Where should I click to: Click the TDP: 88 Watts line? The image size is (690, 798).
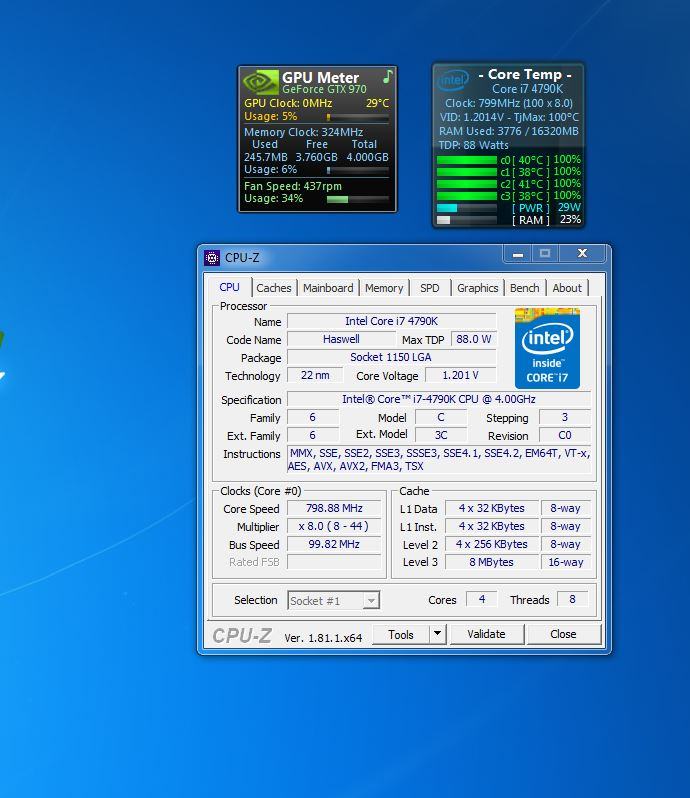pos(473,145)
